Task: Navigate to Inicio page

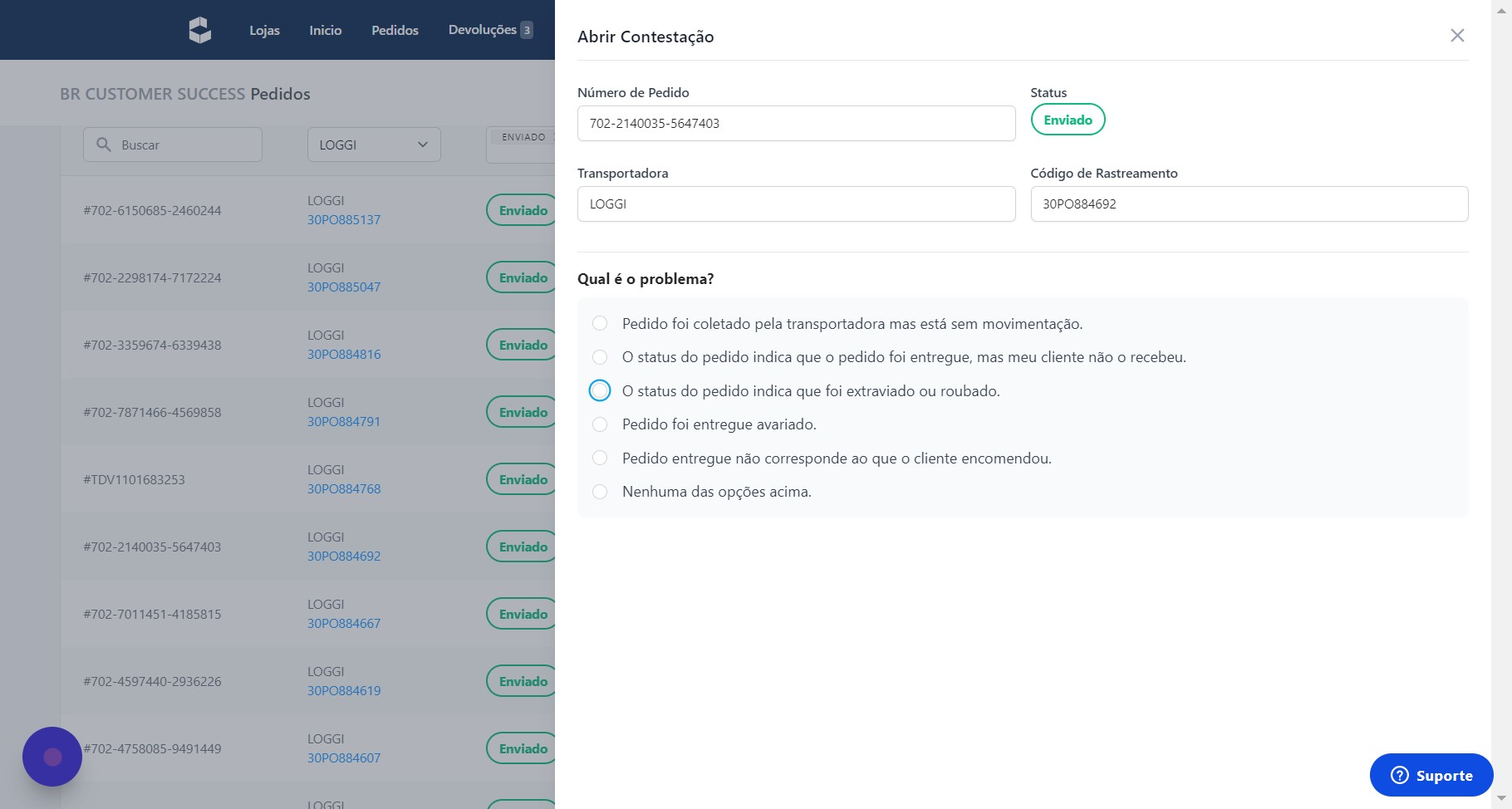Action: tap(325, 30)
